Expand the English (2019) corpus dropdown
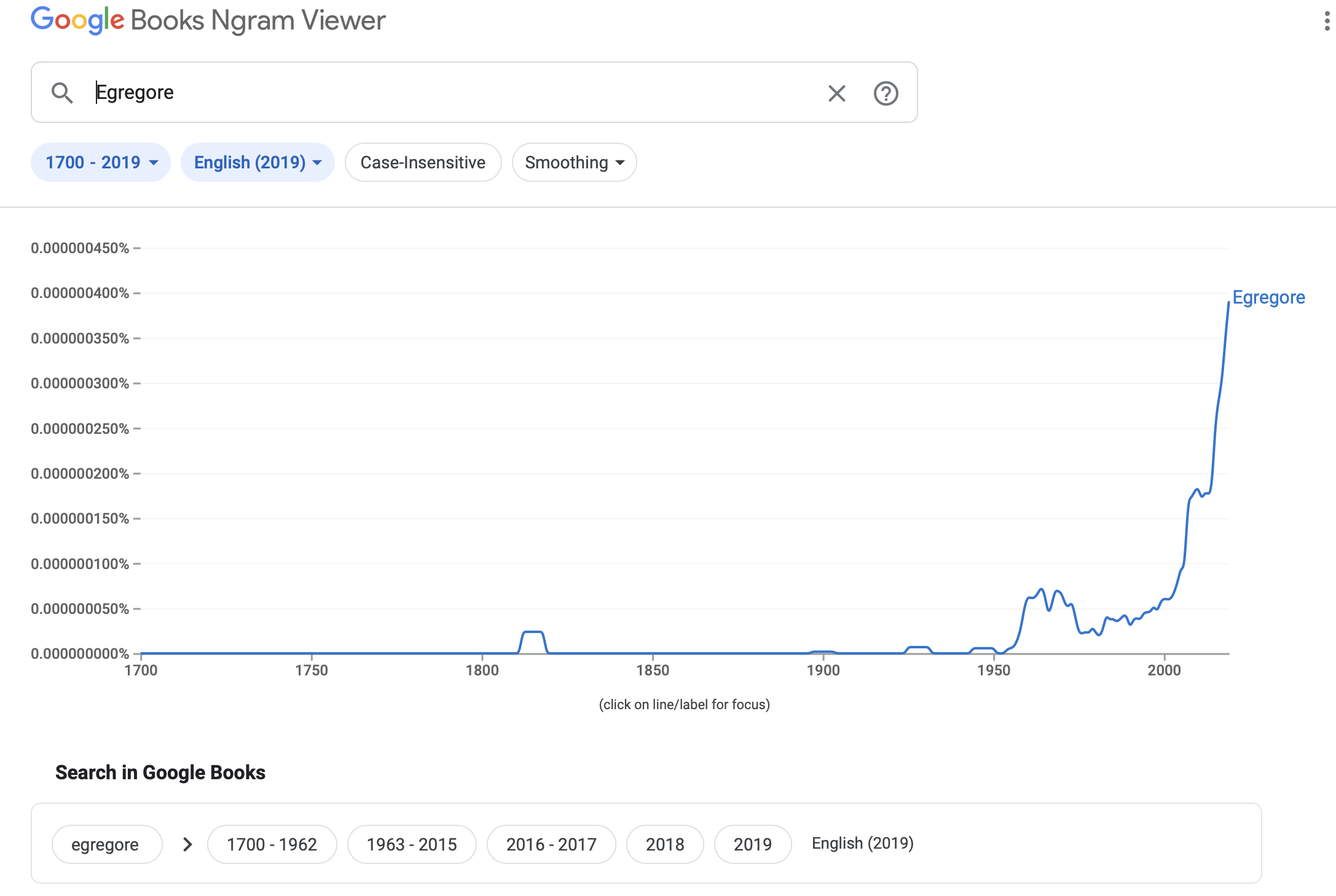This screenshot has height=896, width=1336. point(257,162)
